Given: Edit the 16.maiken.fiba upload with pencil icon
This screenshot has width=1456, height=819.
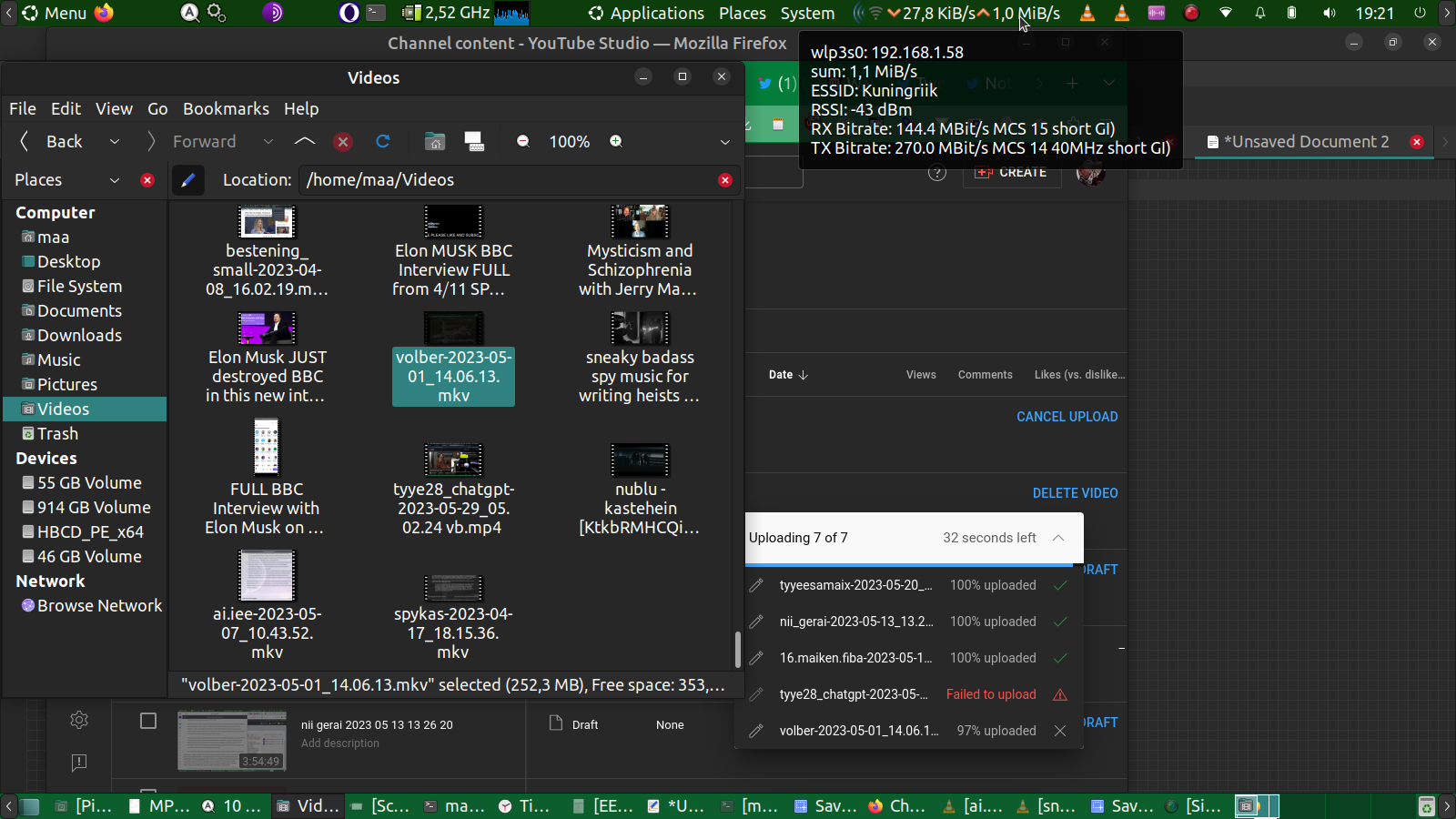Looking at the screenshot, I should click(756, 658).
